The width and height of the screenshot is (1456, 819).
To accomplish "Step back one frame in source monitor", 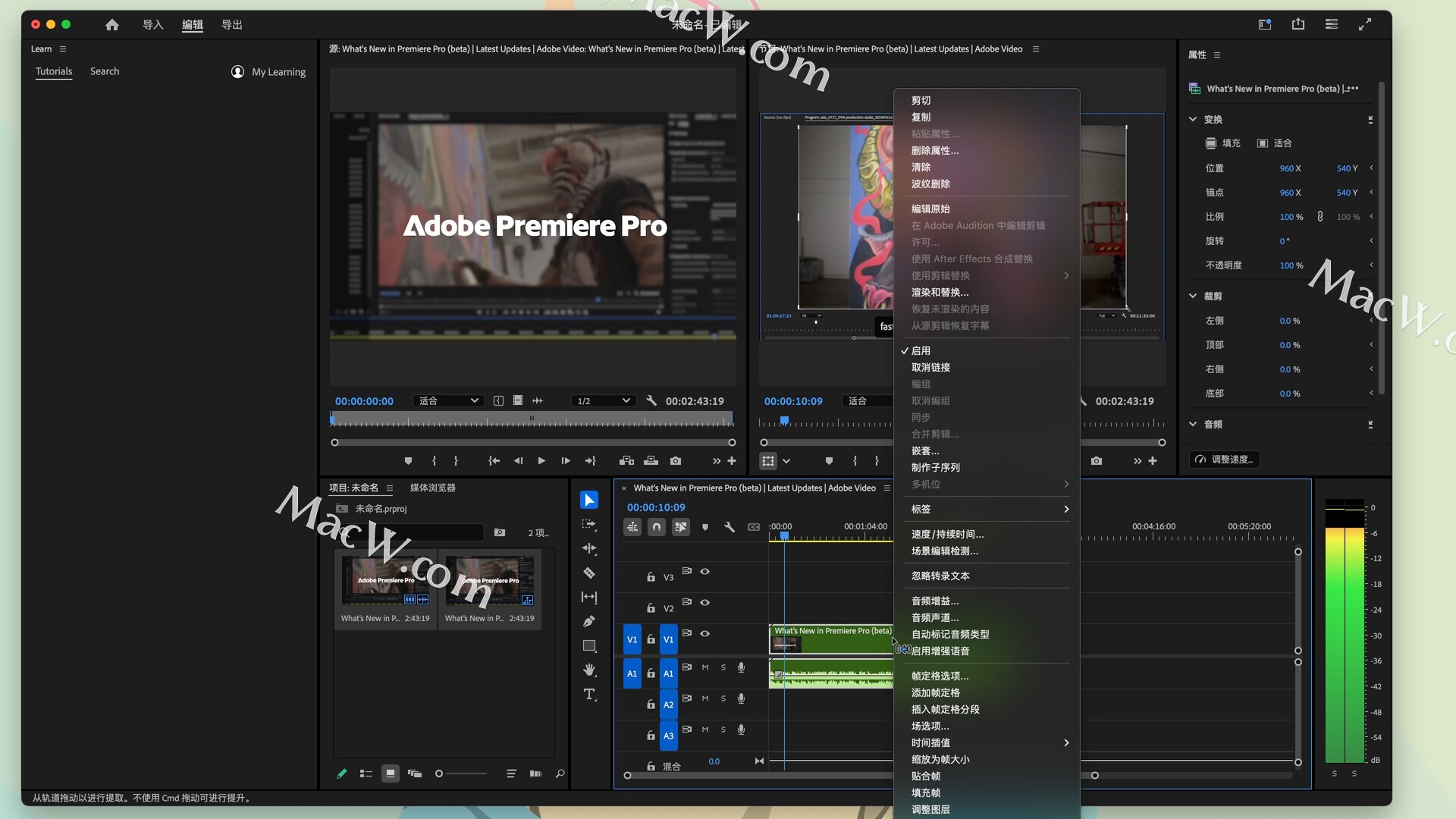I will [518, 461].
